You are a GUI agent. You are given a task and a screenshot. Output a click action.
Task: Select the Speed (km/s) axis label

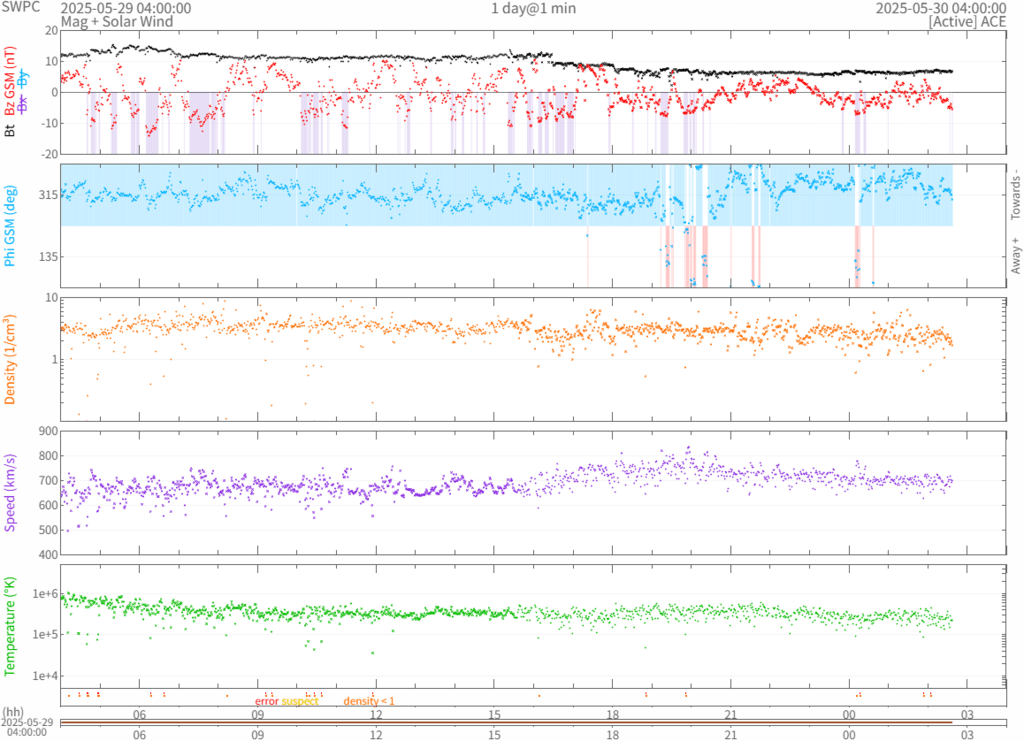pos(10,491)
